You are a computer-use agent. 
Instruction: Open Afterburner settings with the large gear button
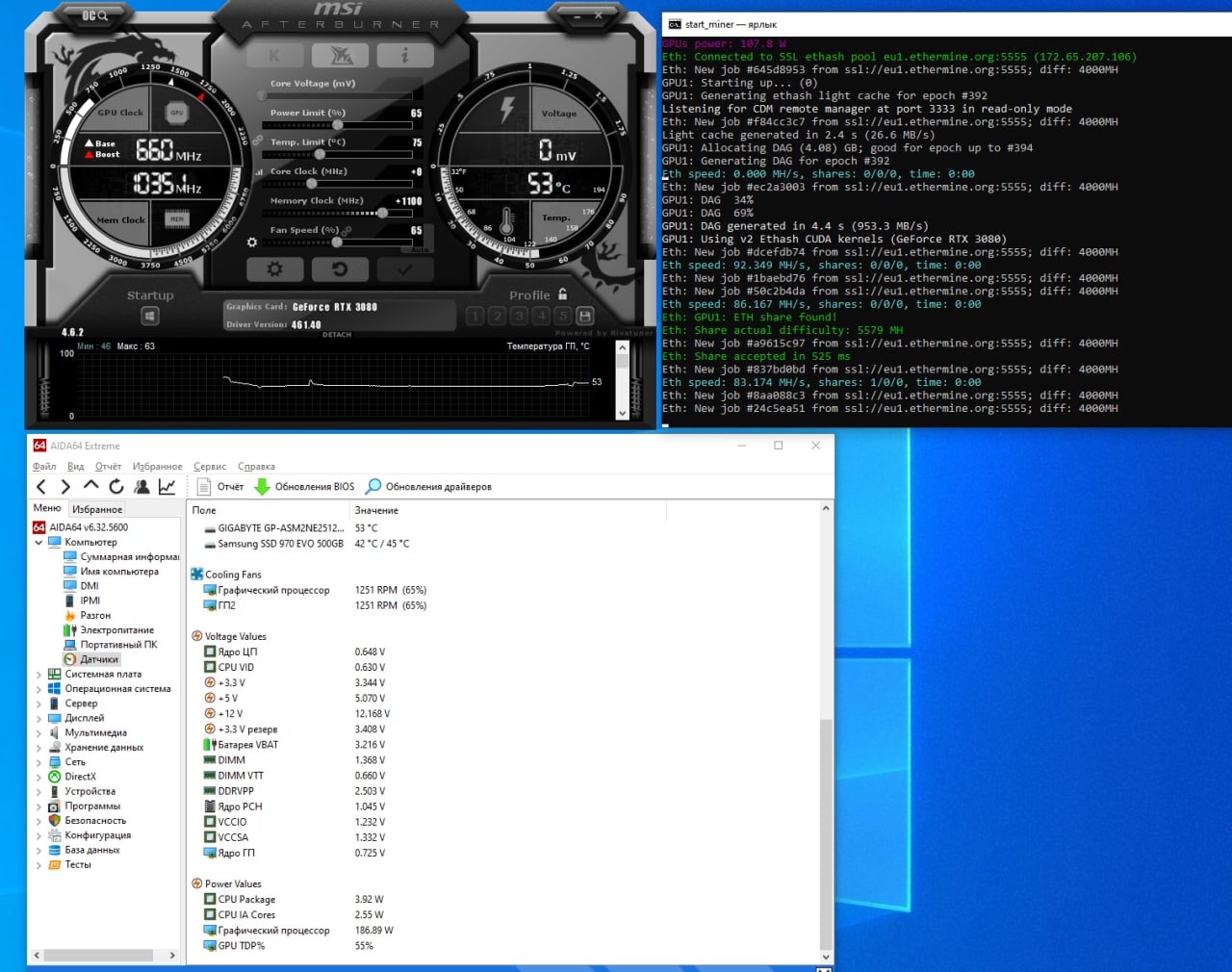click(x=274, y=269)
